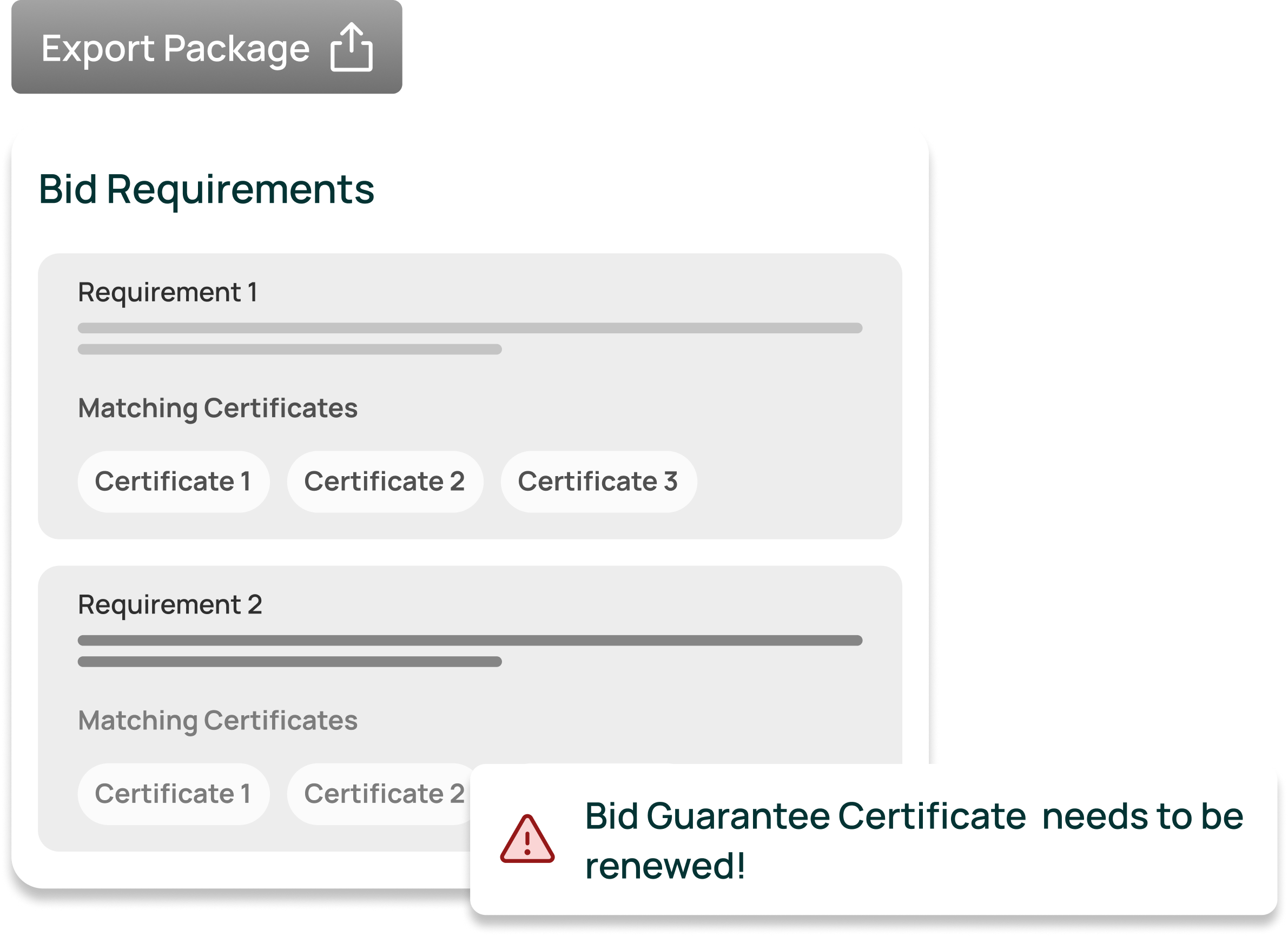Click the red warning triangle icon
The height and width of the screenshot is (936, 1288).
(x=527, y=840)
